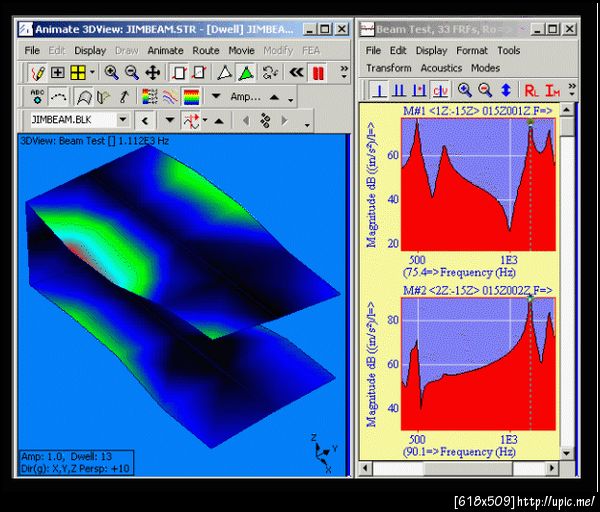This screenshot has height=512, width=600.
Task: Select the single line cursor icon
Action: point(379,90)
